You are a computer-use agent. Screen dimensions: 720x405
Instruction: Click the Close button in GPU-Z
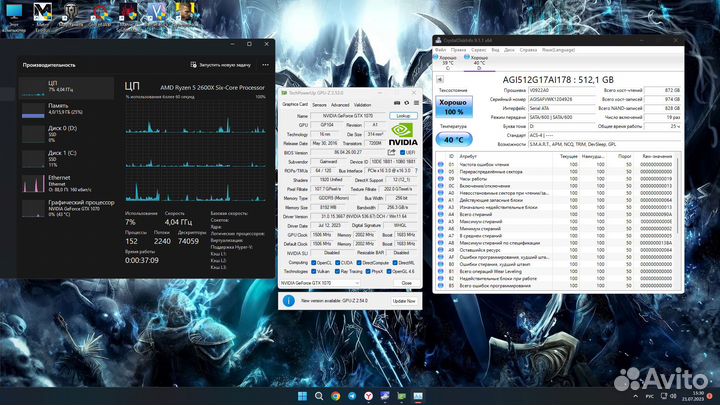[x=406, y=283]
